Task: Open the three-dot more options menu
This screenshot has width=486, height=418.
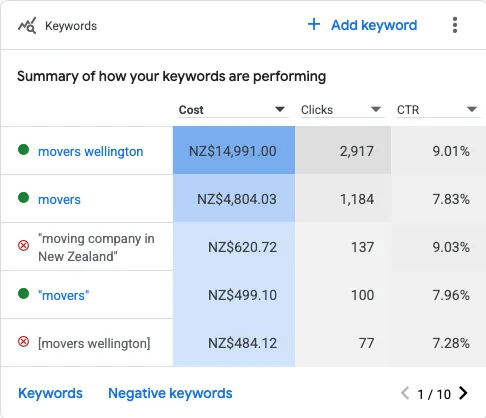Action: pyautogui.click(x=455, y=25)
